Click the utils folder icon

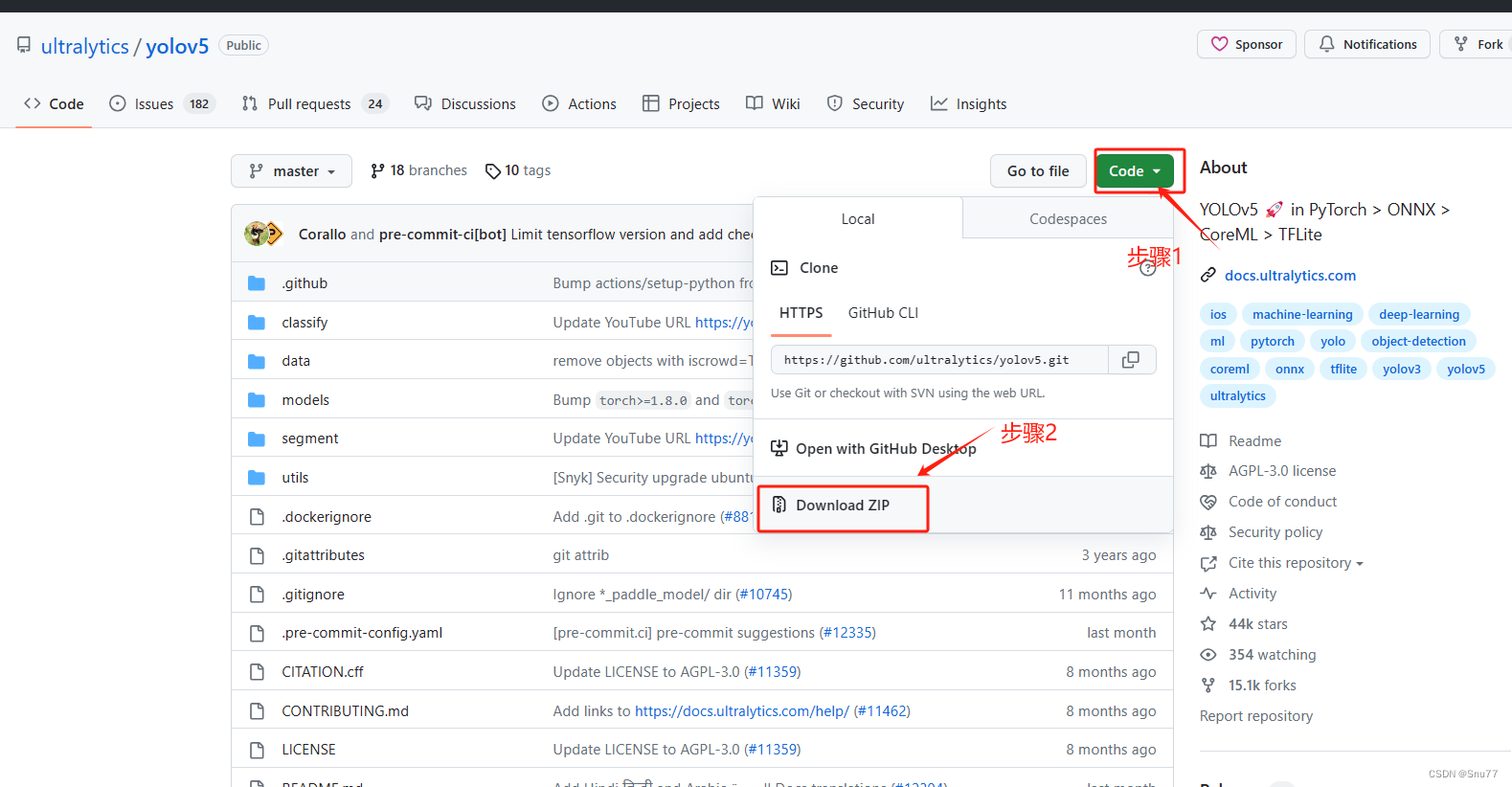point(257,478)
